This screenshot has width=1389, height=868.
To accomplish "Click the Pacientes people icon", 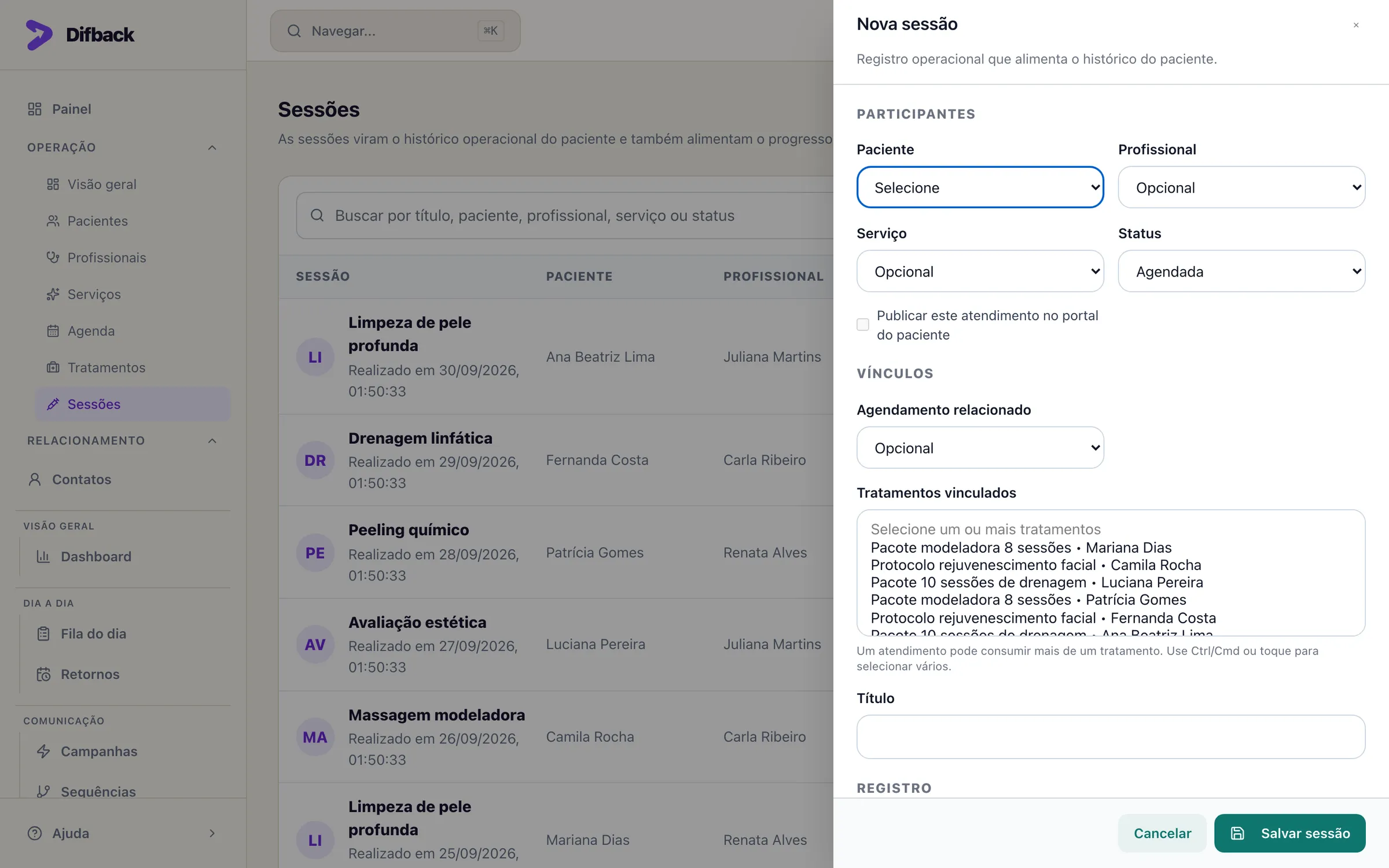I will tap(53, 221).
